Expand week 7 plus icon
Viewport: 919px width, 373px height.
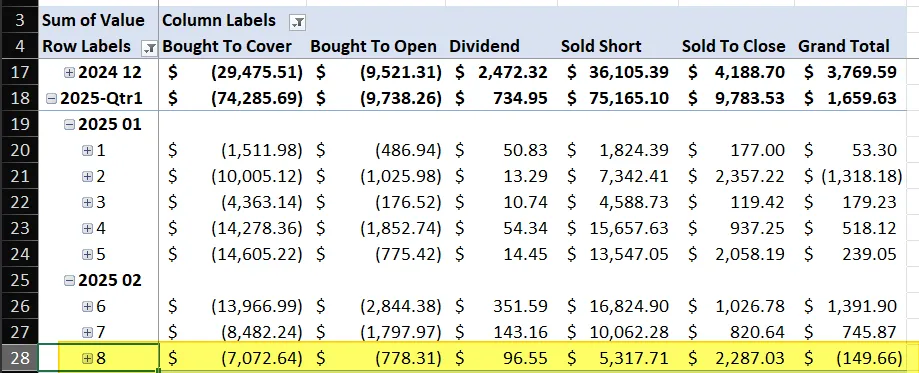pyautogui.click(x=87, y=333)
